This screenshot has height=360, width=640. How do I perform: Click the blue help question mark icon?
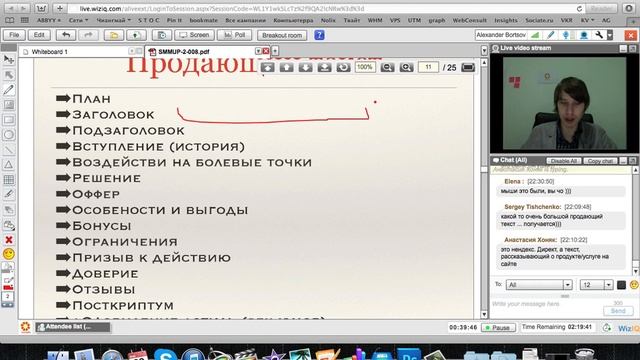319,35
